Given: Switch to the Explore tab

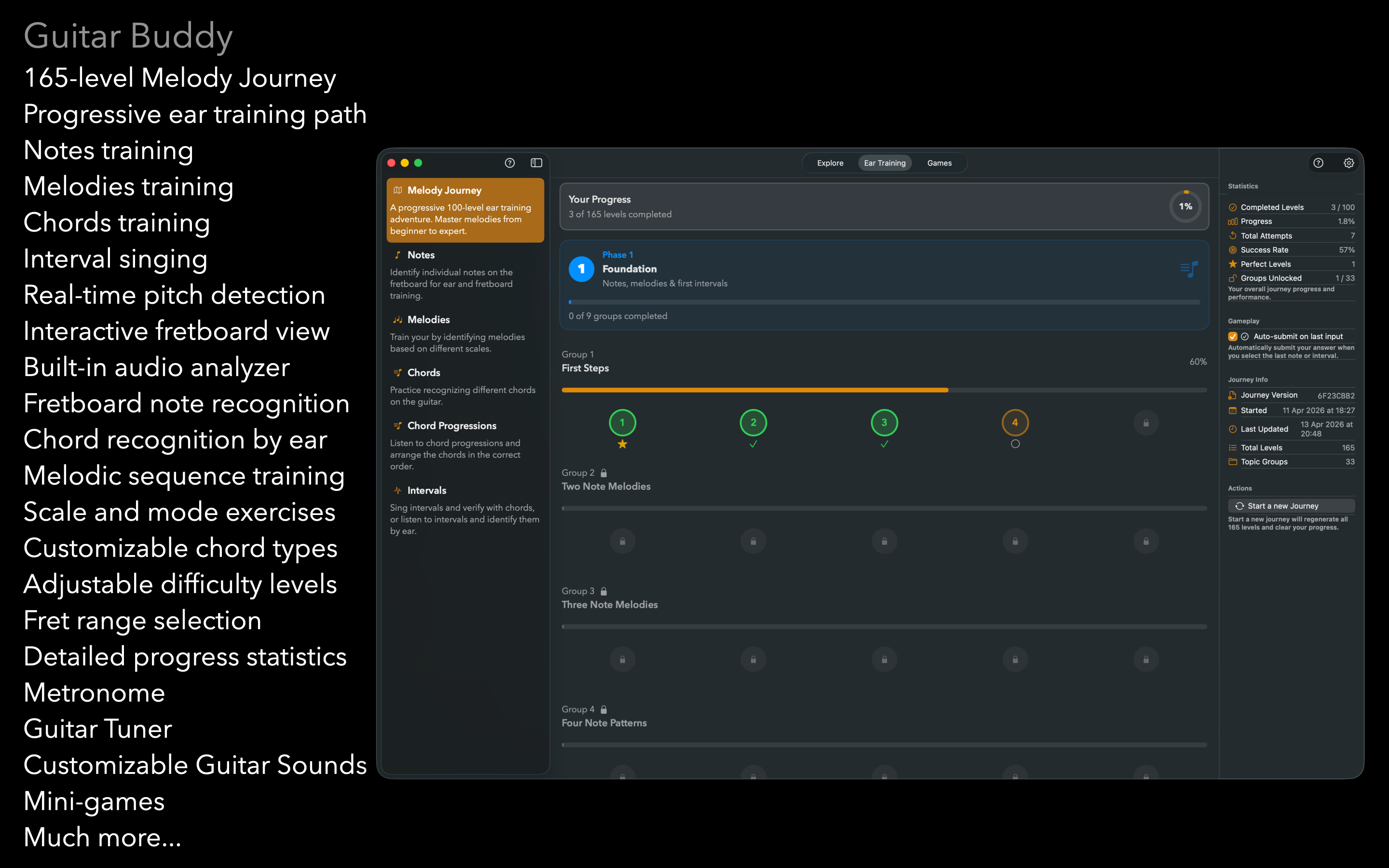Looking at the screenshot, I should pyautogui.click(x=830, y=163).
